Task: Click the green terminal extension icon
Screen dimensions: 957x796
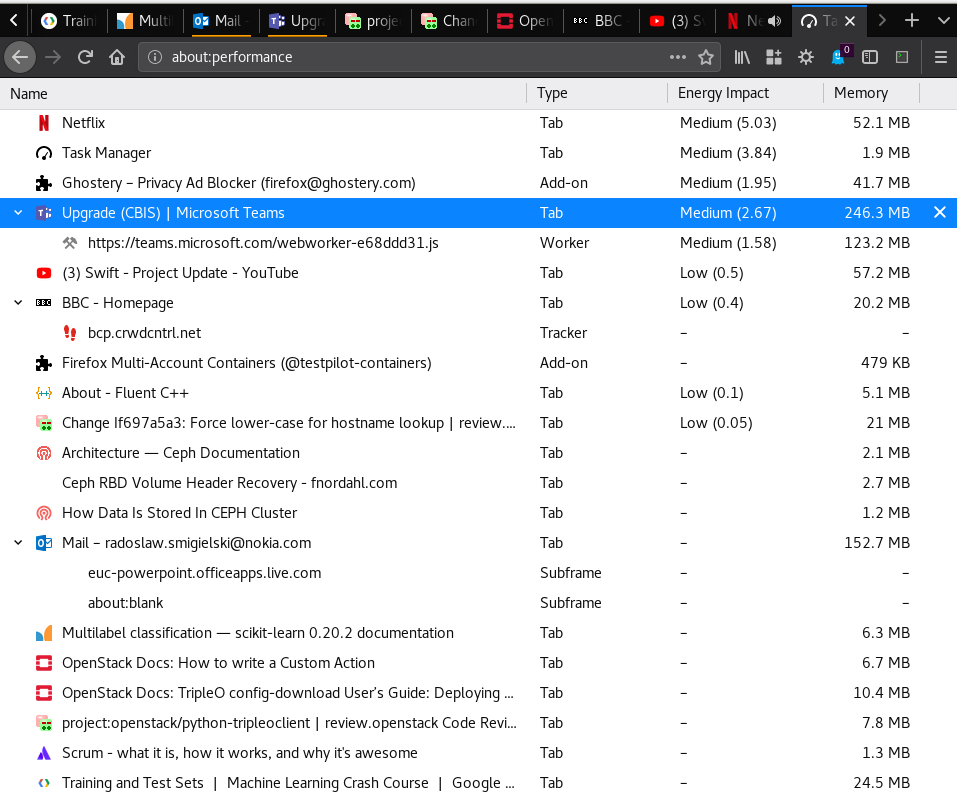Action: [901, 57]
